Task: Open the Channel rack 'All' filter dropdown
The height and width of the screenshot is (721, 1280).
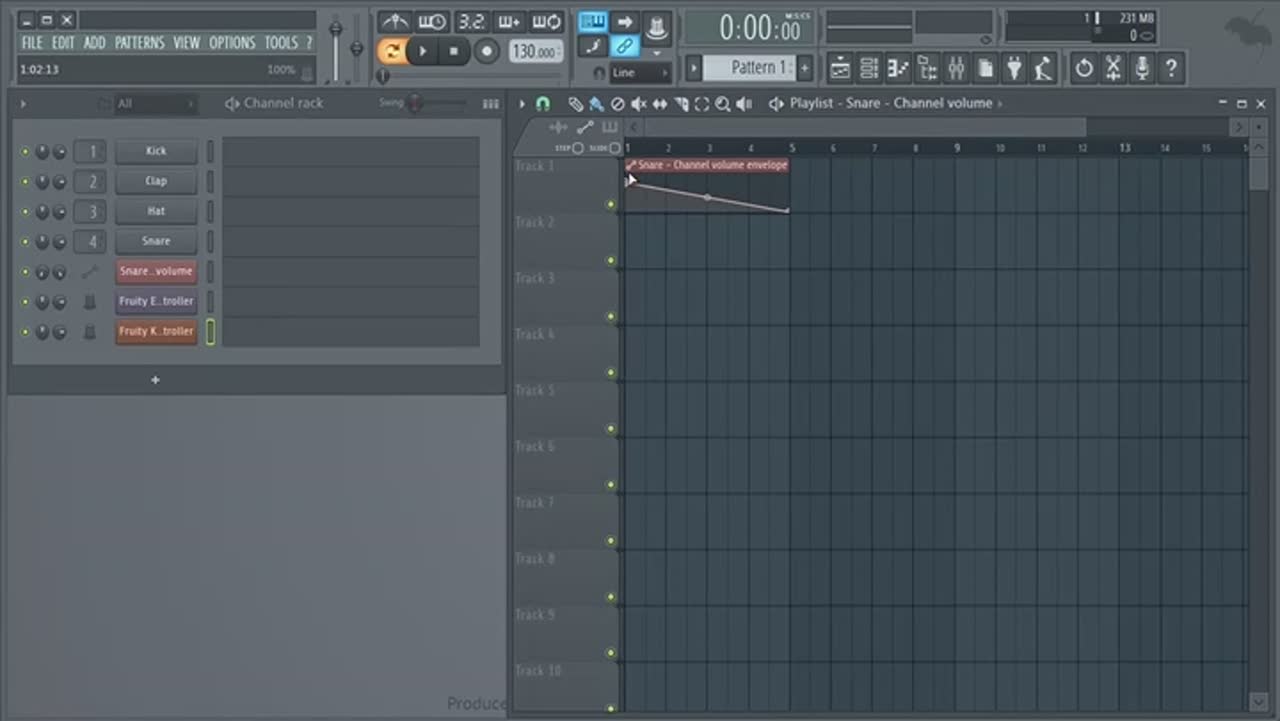Action: coord(154,104)
